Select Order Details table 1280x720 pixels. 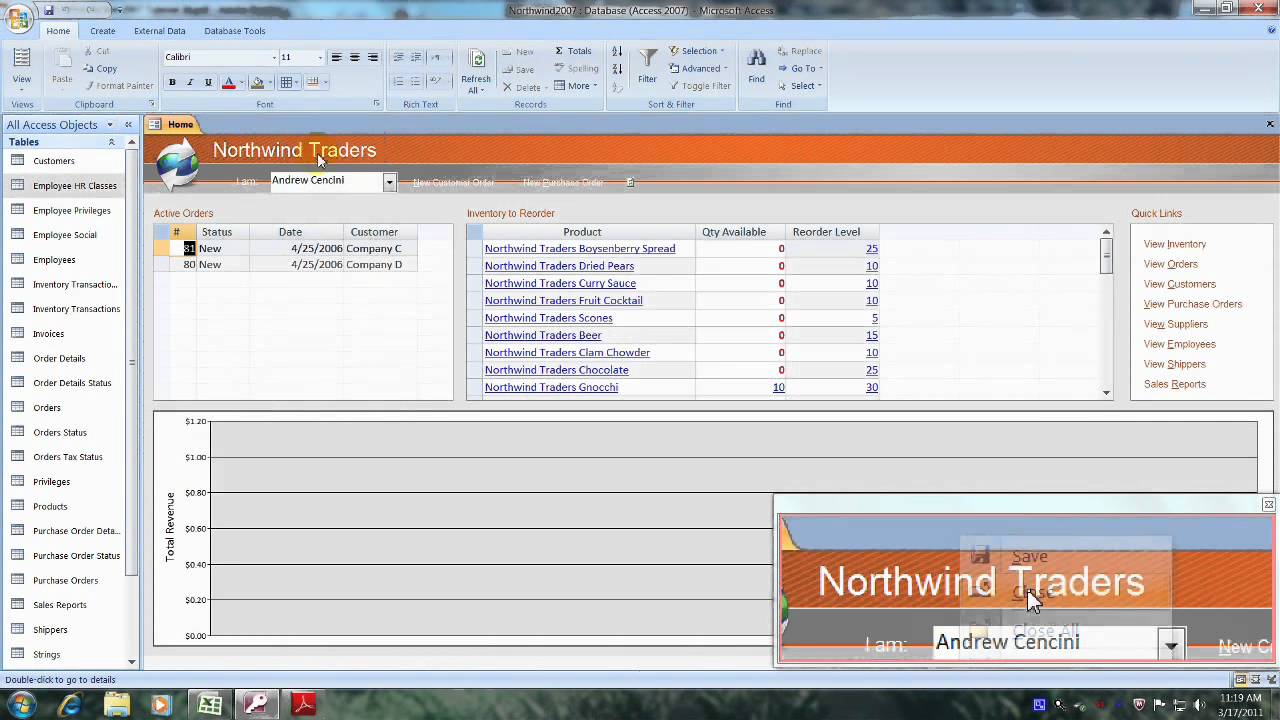(x=59, y=358)
